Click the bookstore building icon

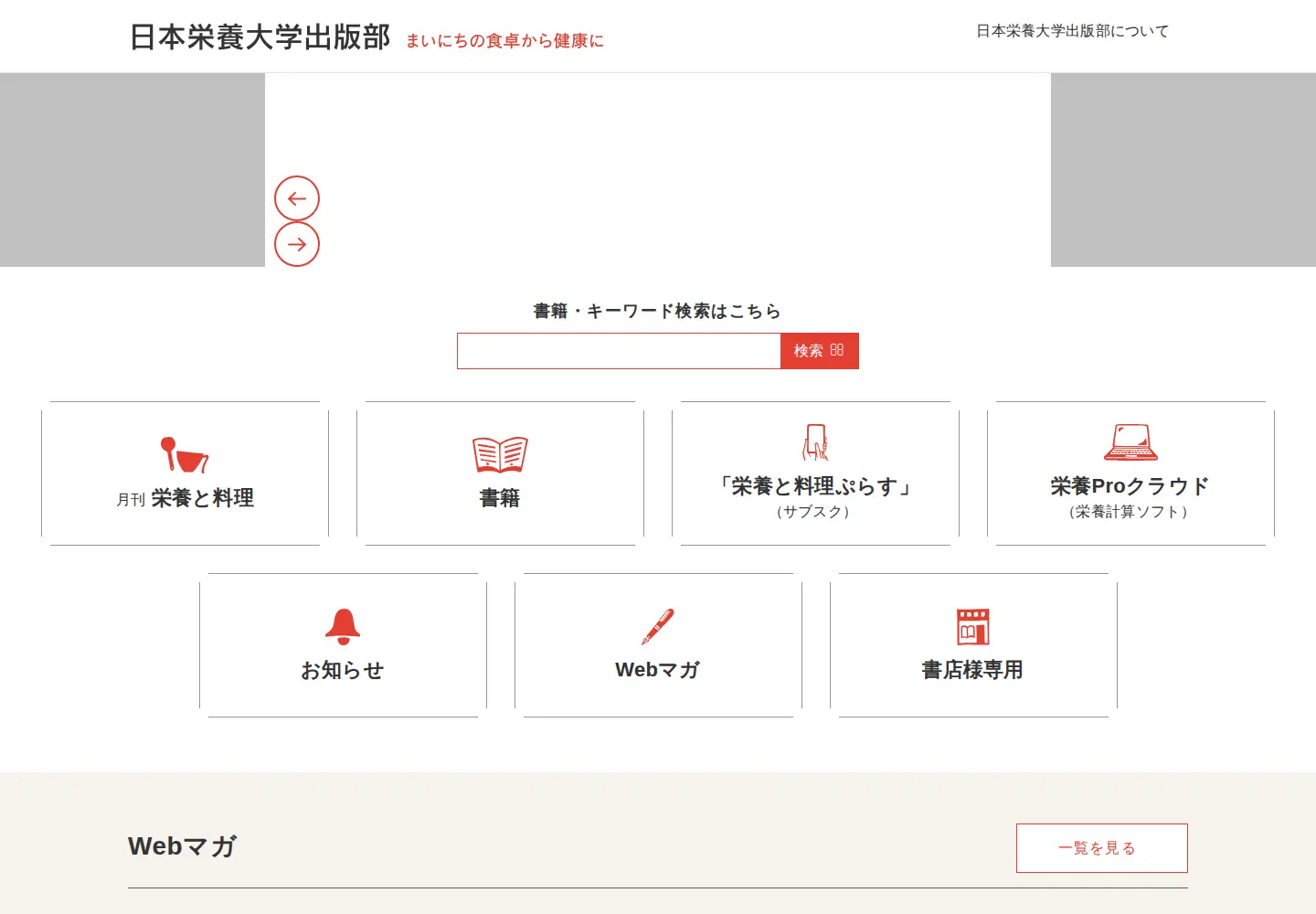973,627
